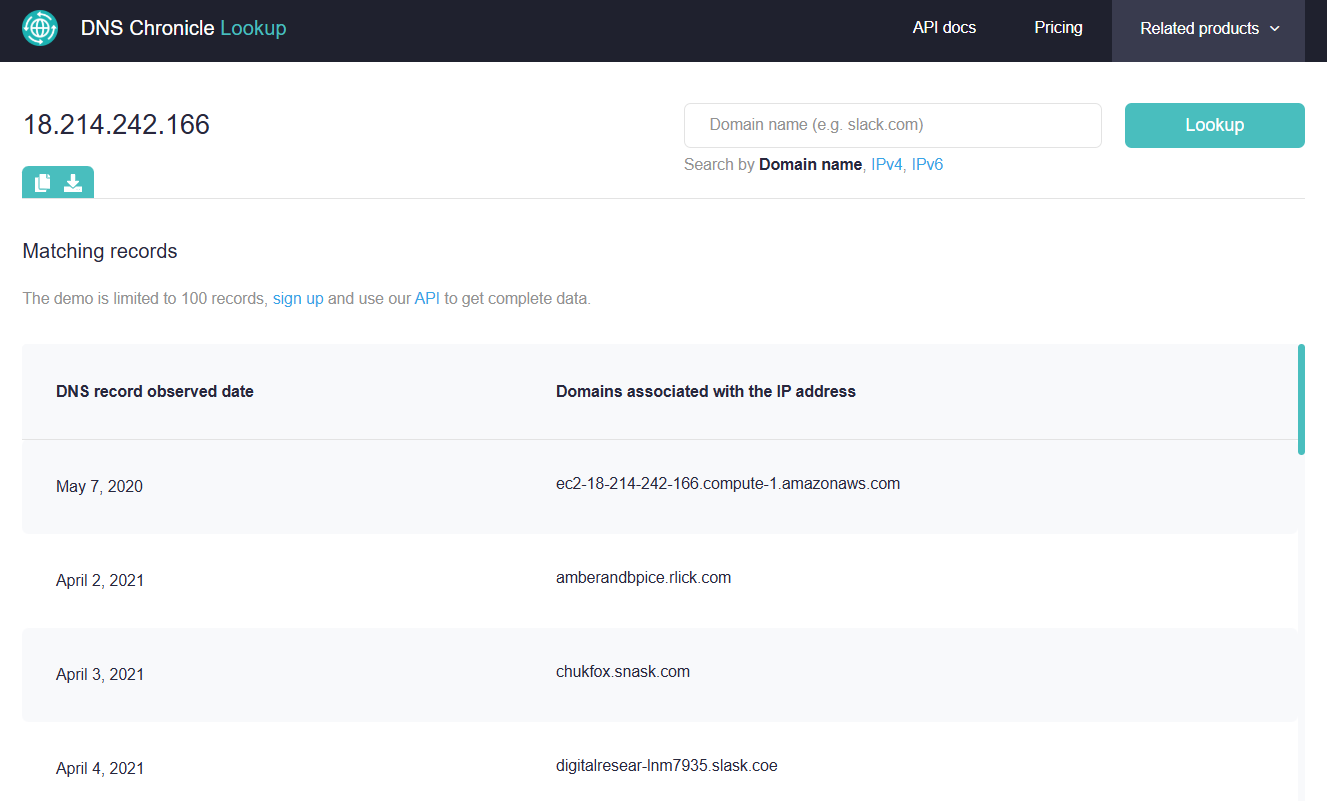Open the Pricing page

[1058, 28]
